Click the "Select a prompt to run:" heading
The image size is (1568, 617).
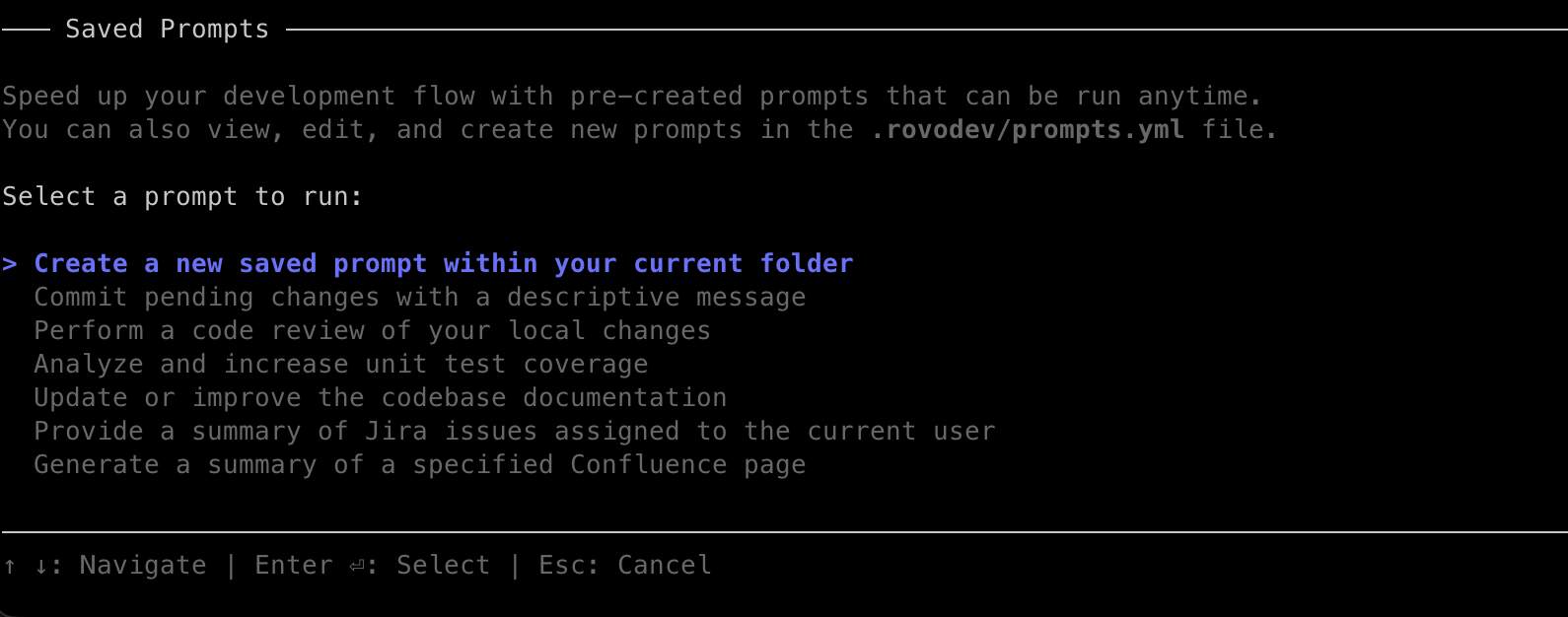point(182,197)
